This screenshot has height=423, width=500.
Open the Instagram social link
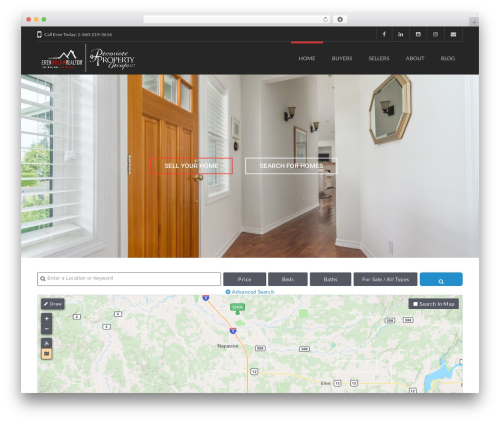point(435,34)
